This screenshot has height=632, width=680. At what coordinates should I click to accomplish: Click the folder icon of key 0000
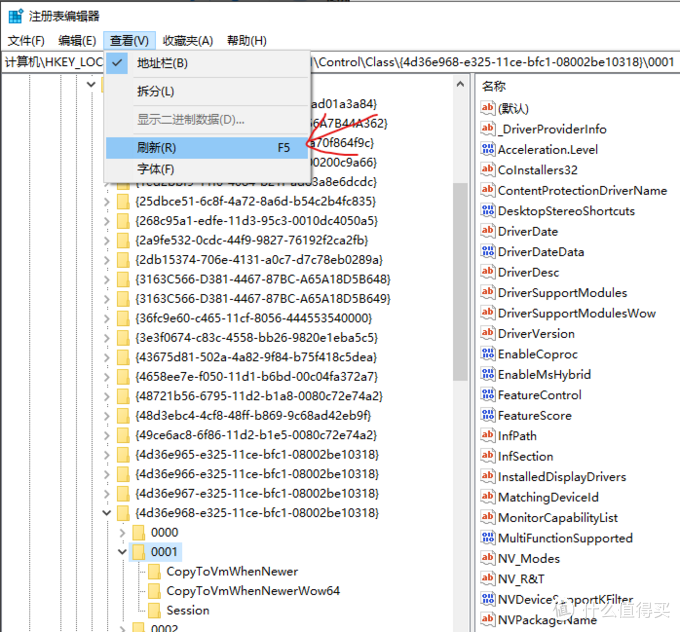click(139, 532)
